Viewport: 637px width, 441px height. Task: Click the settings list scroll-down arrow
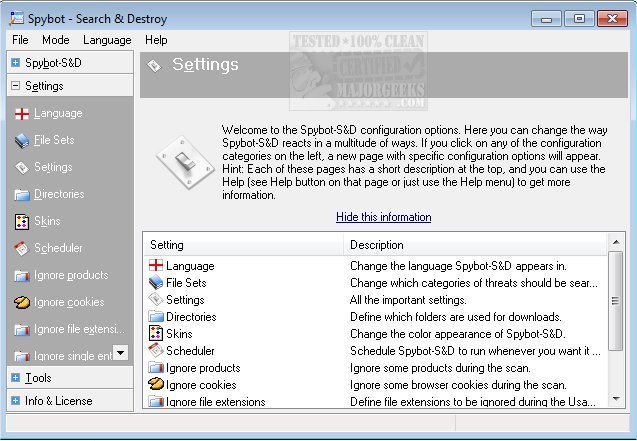pyautogui.click(x=615, y=399)
